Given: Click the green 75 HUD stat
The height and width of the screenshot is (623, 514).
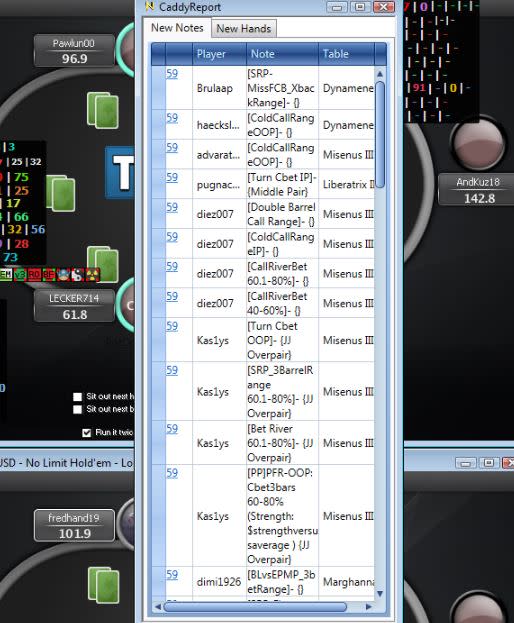Looking at the screenshot, I should [x=21, y=177].
